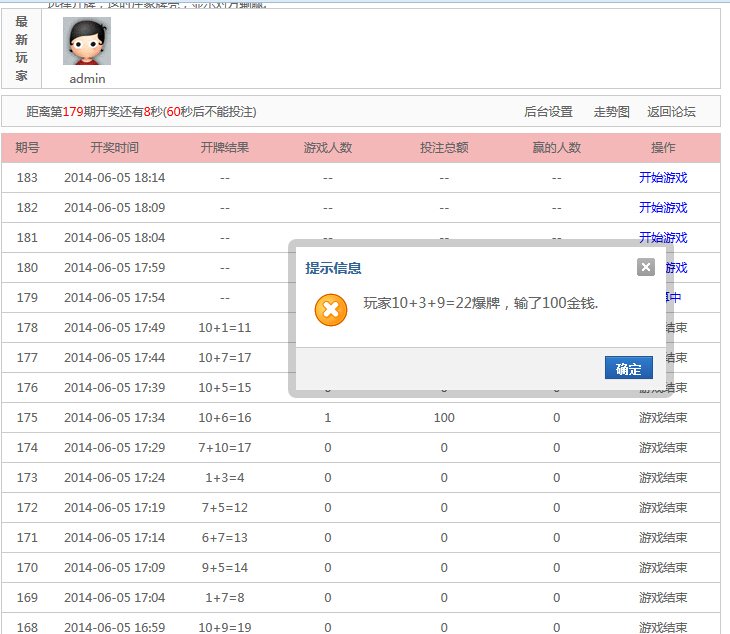
Task: Click 返回论坛 link
Action: pos(671,112)
